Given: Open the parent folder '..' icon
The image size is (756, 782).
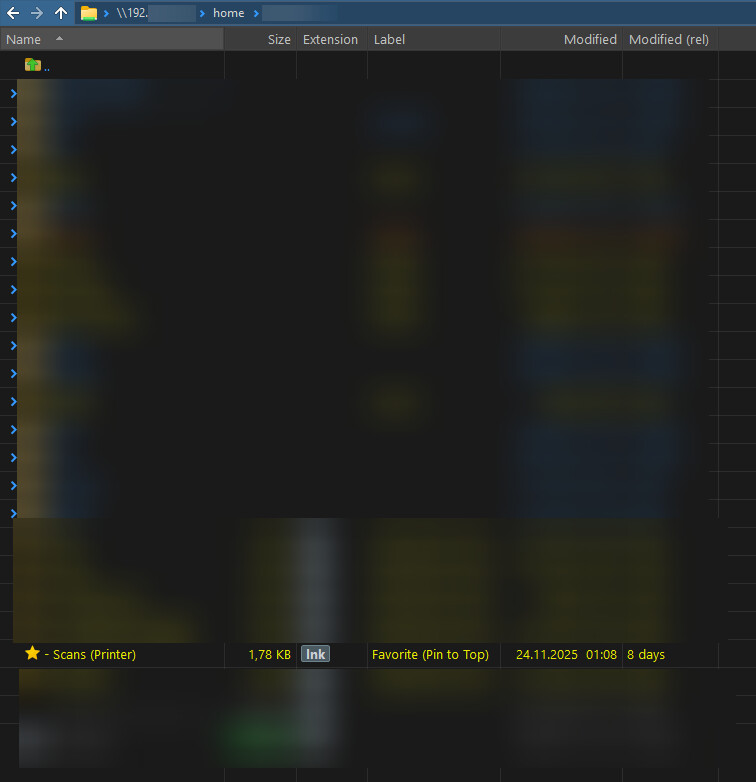Looking at the screenshot, I should coord(33,65).
